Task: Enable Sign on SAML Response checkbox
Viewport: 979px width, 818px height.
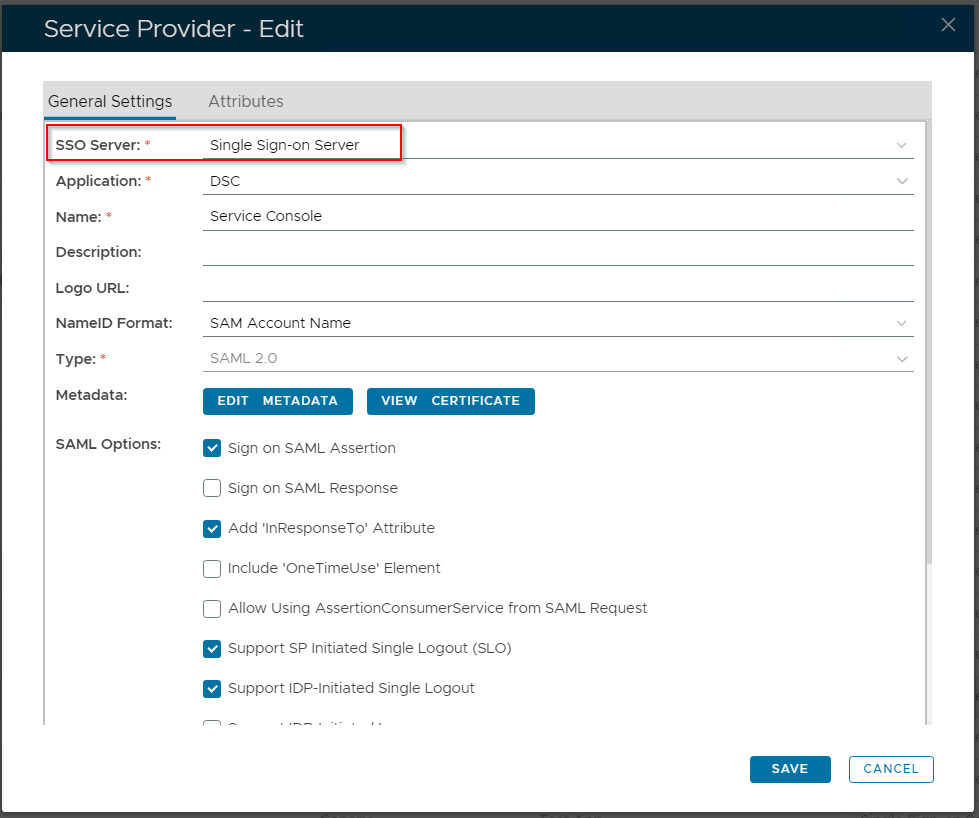Action: (x=212, y=488)
